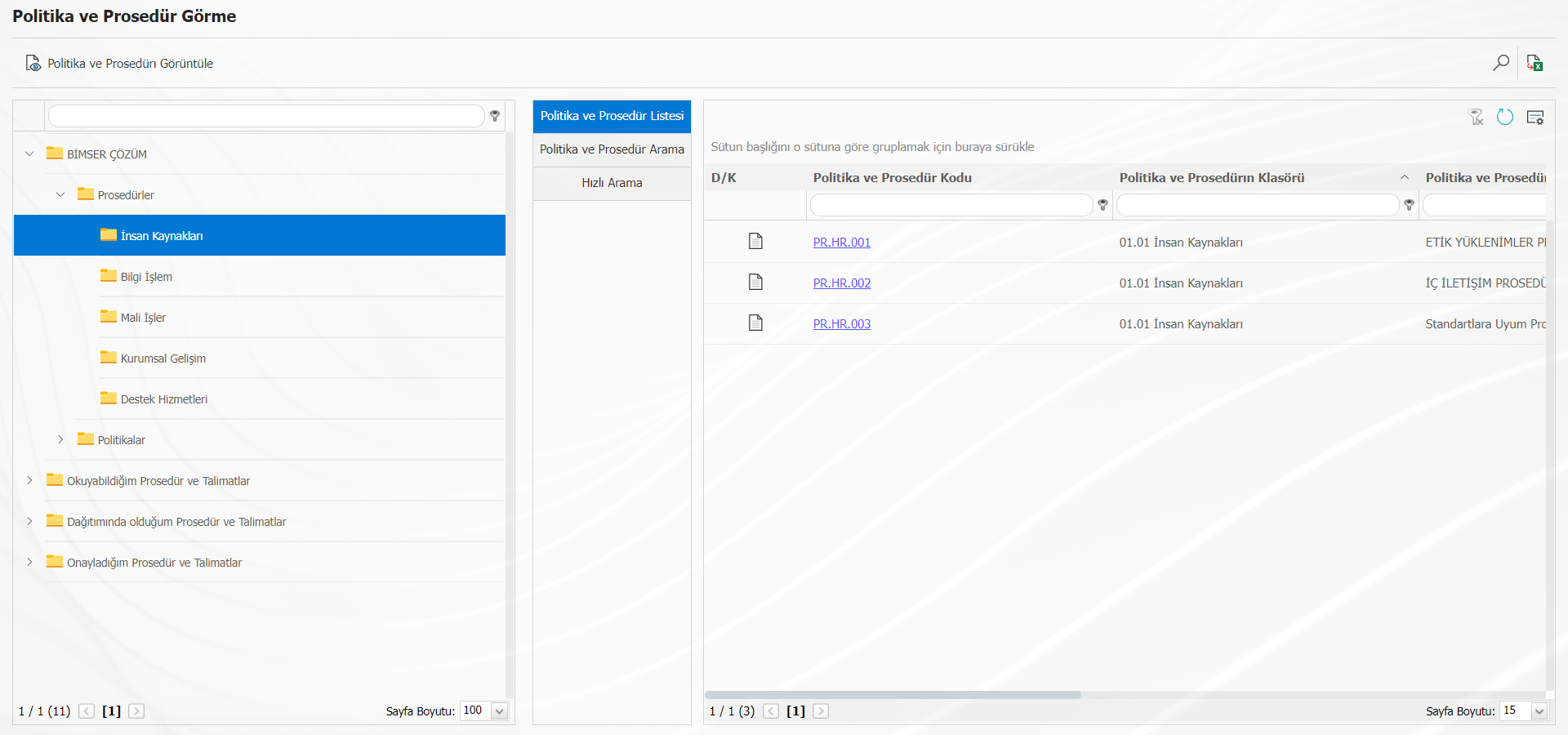Go to the grid's next page arrow

tap(821, 711)
